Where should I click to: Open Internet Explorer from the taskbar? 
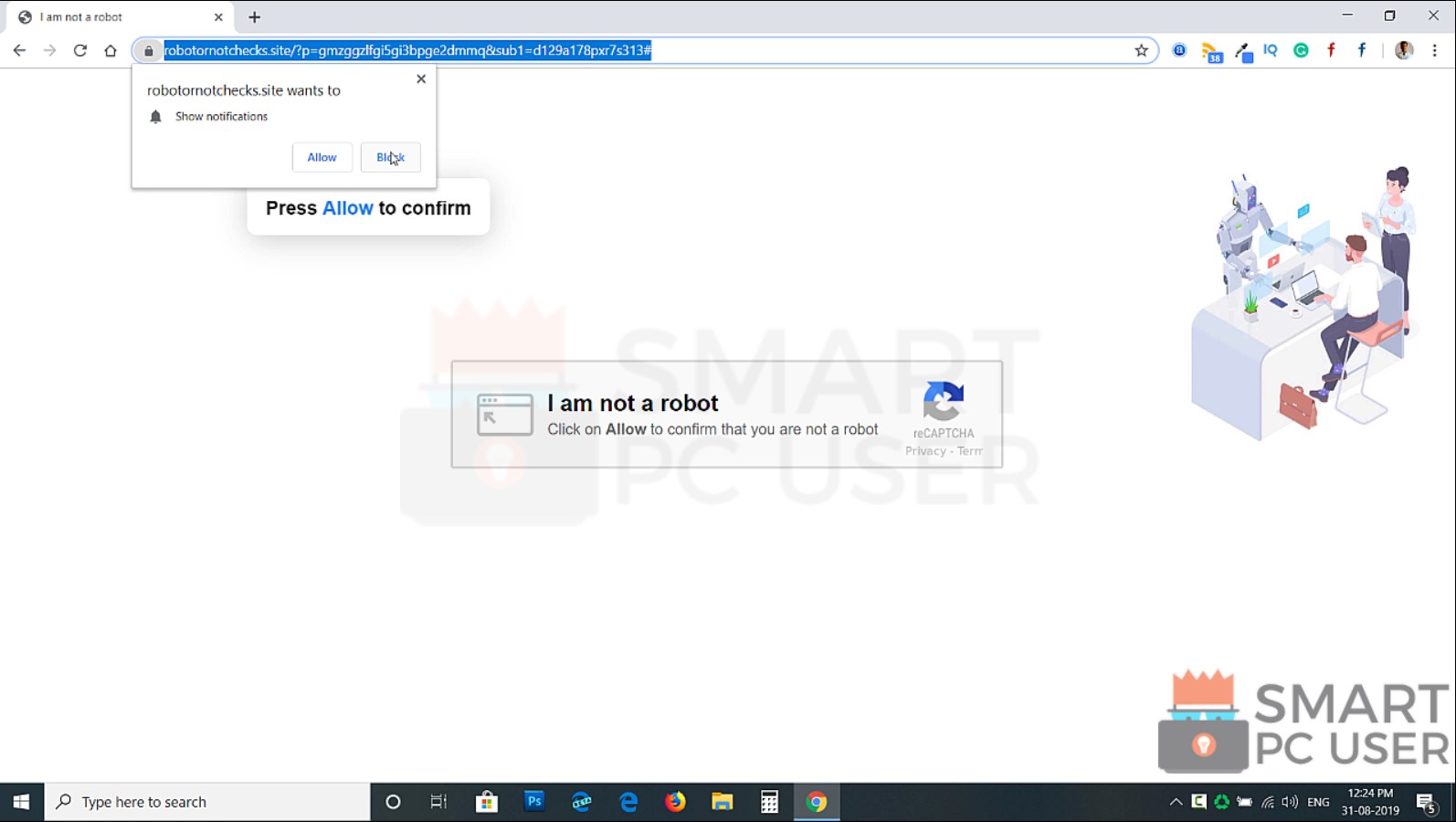581,802
